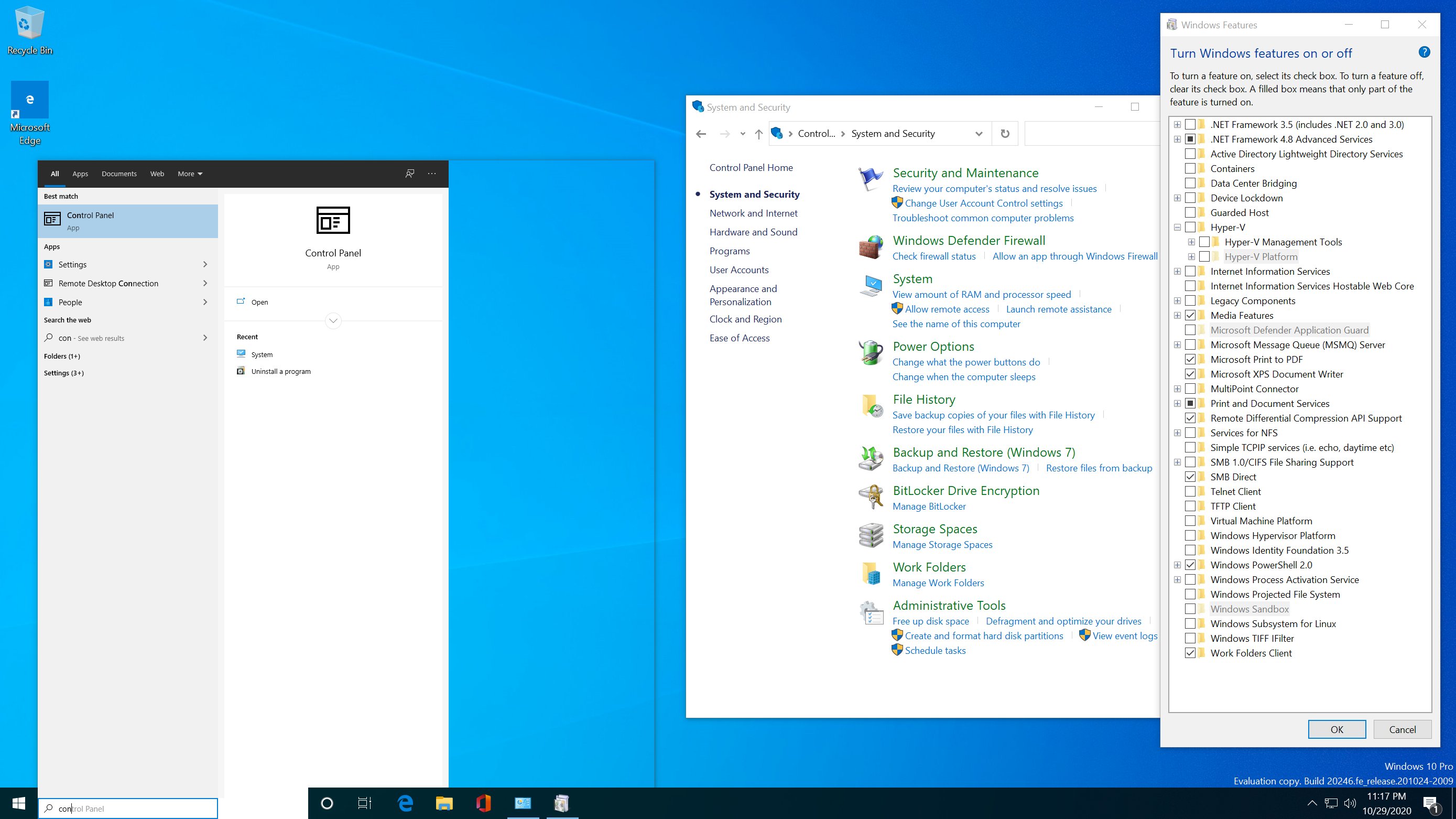Viewport: 1456px width, 819px height.
Task: Collapse the Hyper-V tree node
Action: 1177,228
